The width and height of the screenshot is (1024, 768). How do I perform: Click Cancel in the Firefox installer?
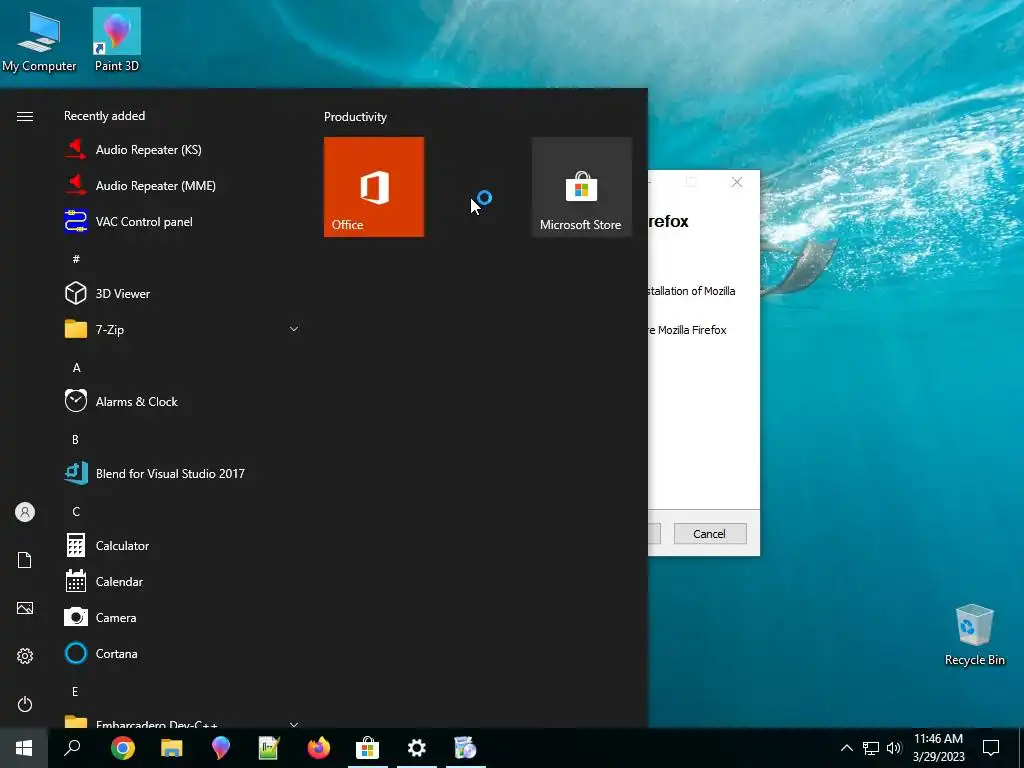[x=710, y=534]
